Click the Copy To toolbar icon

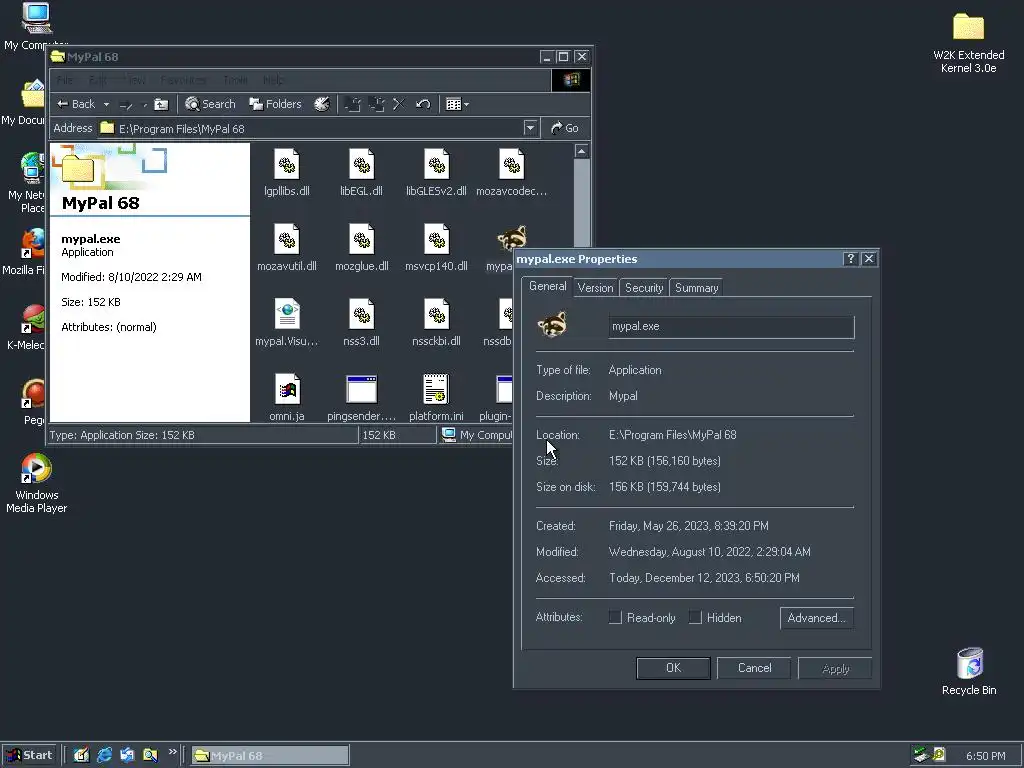point(376,104)
